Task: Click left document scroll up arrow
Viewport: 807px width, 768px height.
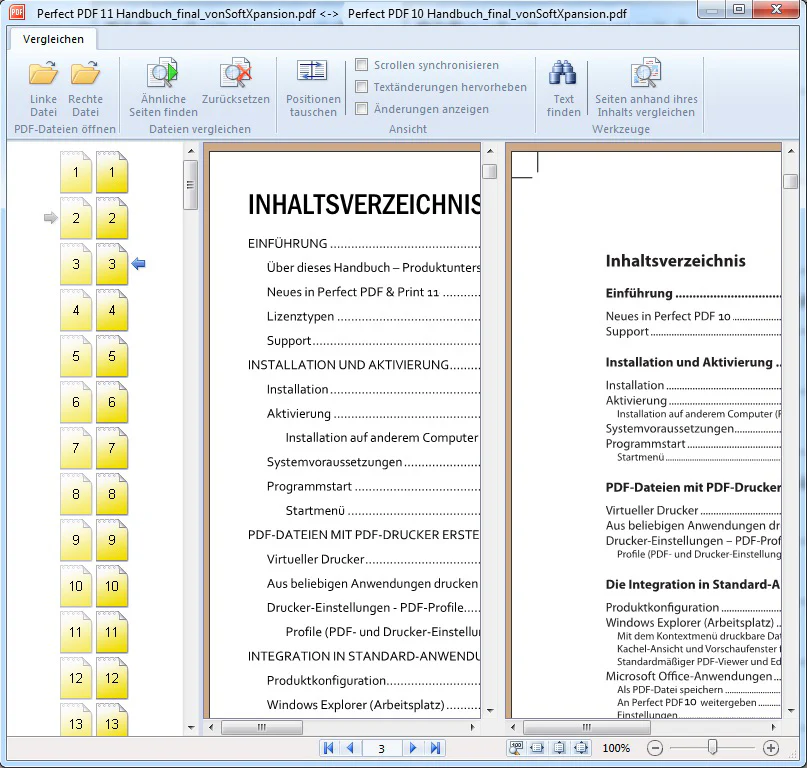Action: coord(490,151)
